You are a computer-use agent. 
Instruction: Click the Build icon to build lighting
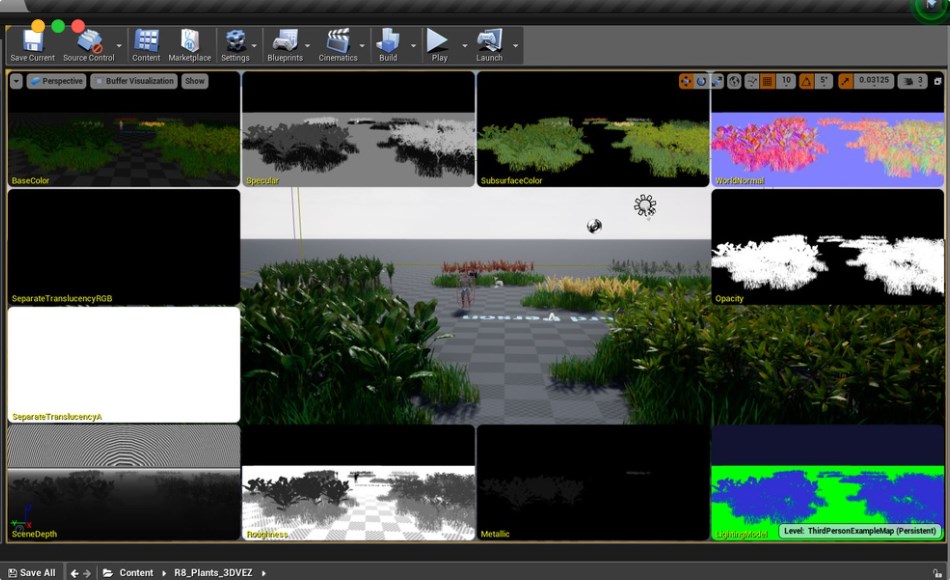pyautogui.click(x=388, y=40)
